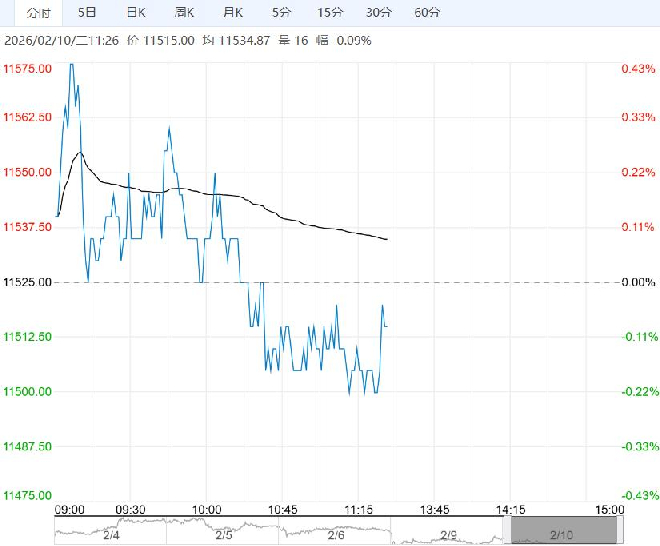Open the 30分 chart tab
Screen dimensions: 660x546
coord(378,13)
